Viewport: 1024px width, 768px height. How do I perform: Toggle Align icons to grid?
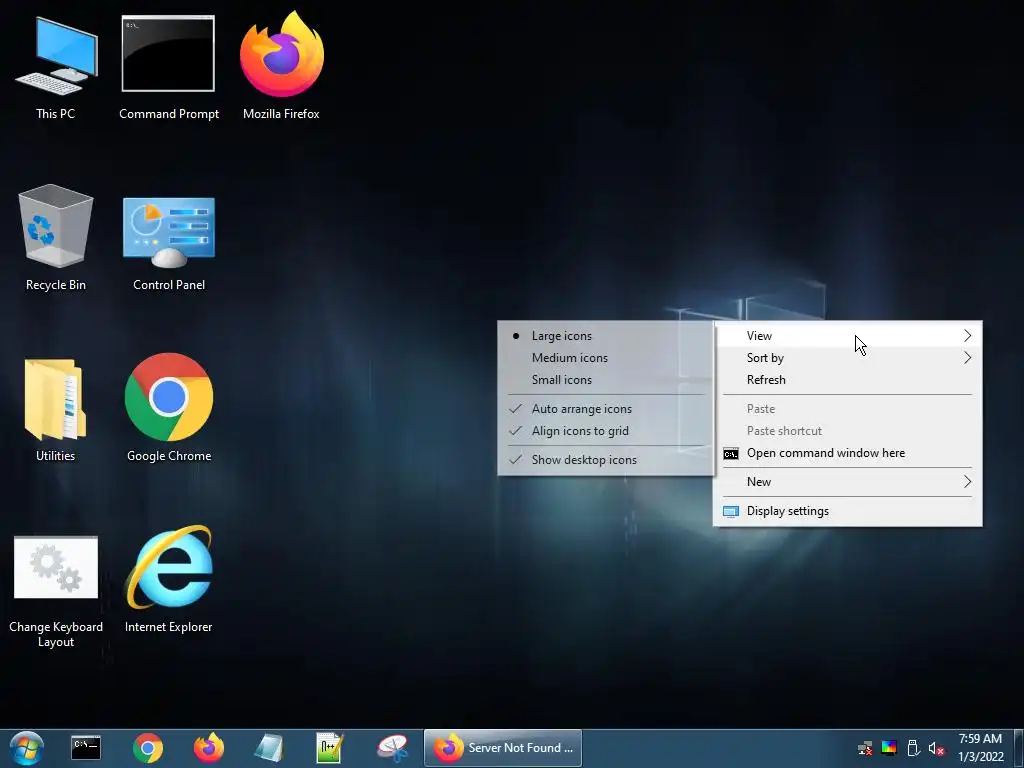coord(605,431)
